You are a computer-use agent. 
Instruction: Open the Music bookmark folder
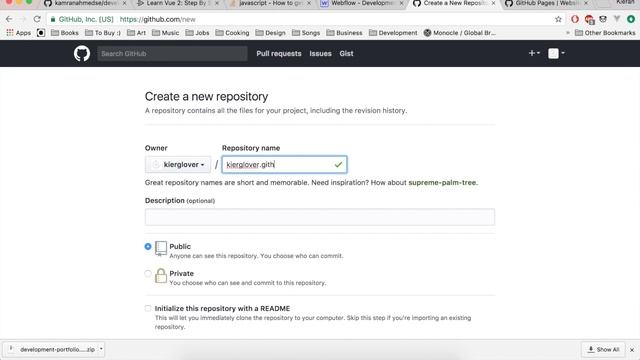[x=165, y=33]
